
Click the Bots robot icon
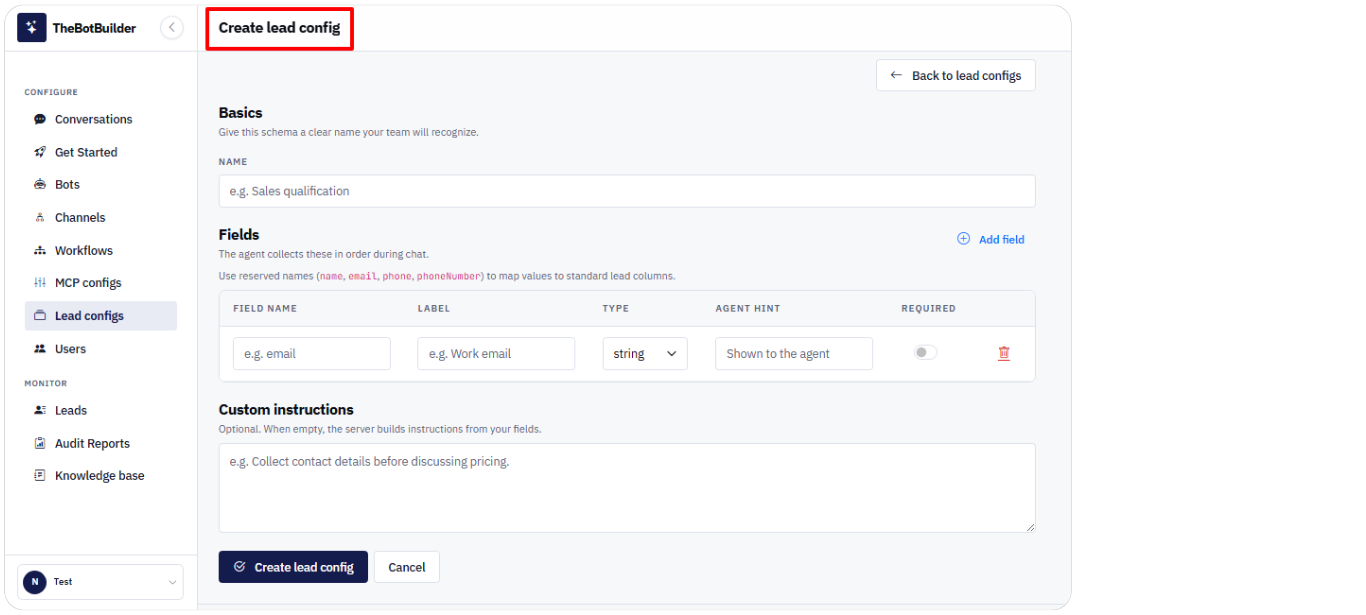40,185
